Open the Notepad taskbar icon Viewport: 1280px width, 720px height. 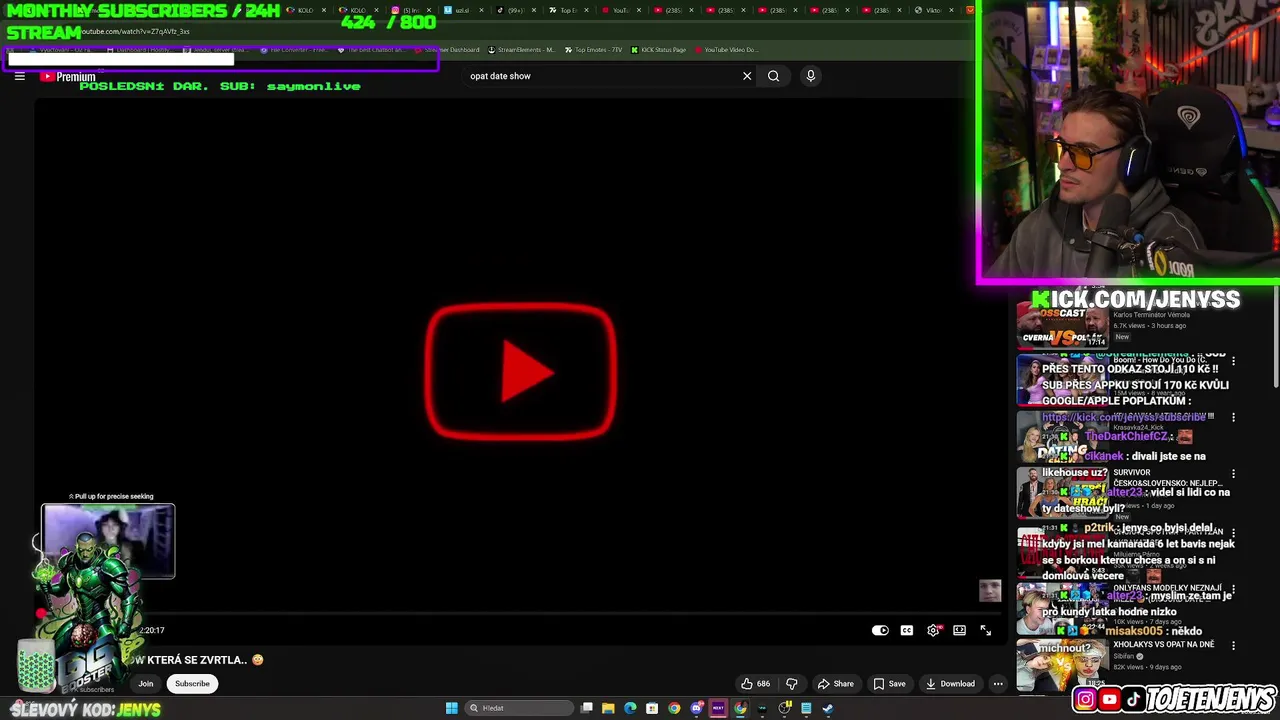tap(806, 708)
